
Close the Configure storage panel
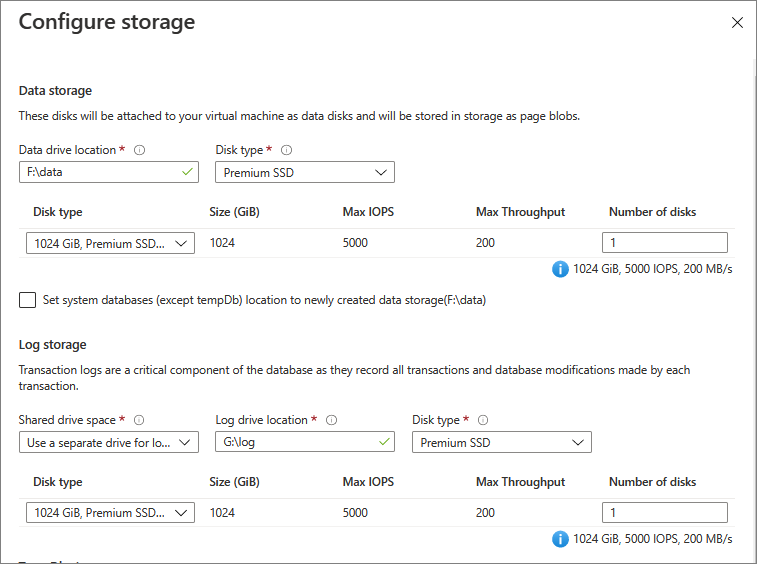coord(737,22)
